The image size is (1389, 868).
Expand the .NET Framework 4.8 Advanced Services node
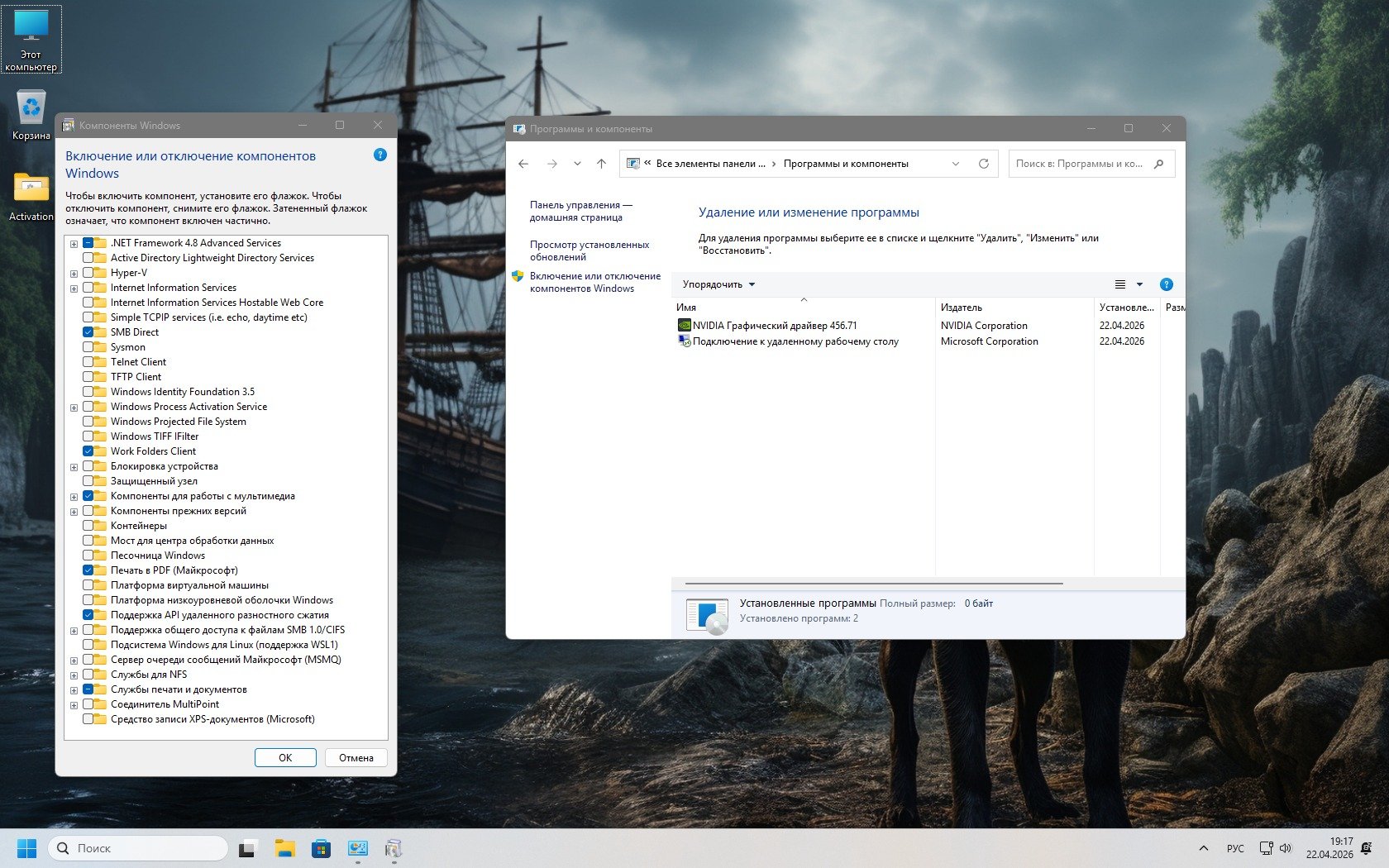[74, 244]
